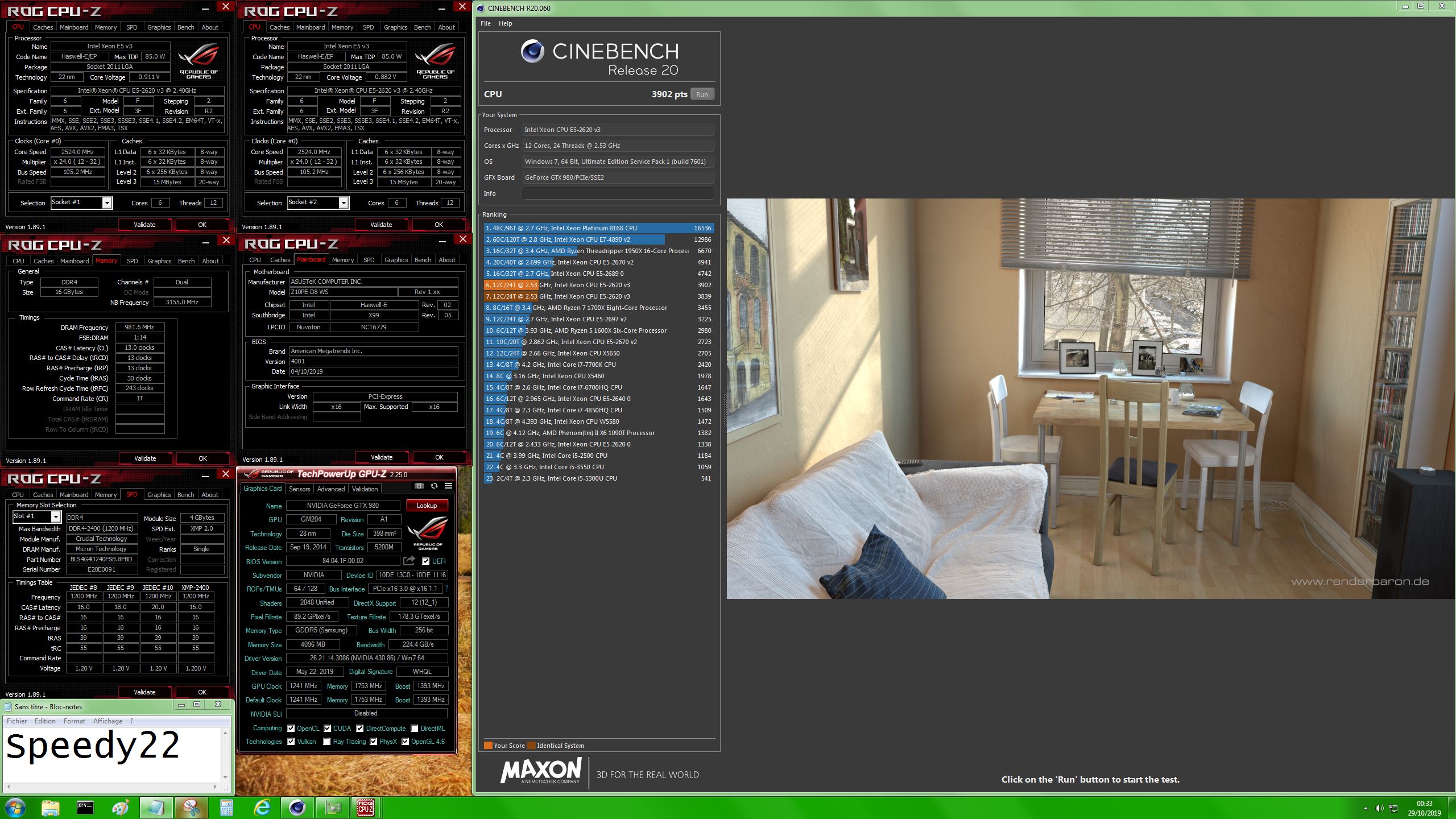Screen dimensions: 1456x819
Task: Open Calculator from the taskbar
Action: (226, 808)
